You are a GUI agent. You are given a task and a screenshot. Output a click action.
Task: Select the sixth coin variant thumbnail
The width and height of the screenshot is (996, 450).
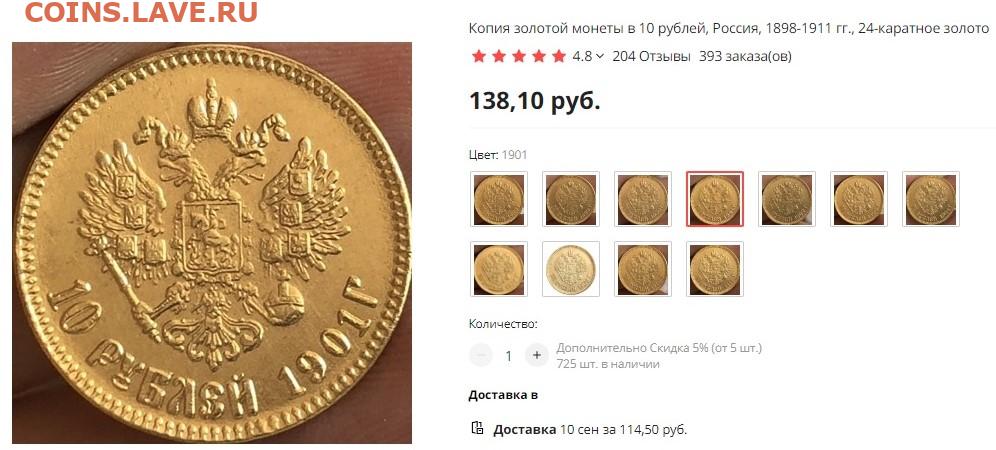coord(859,199)
